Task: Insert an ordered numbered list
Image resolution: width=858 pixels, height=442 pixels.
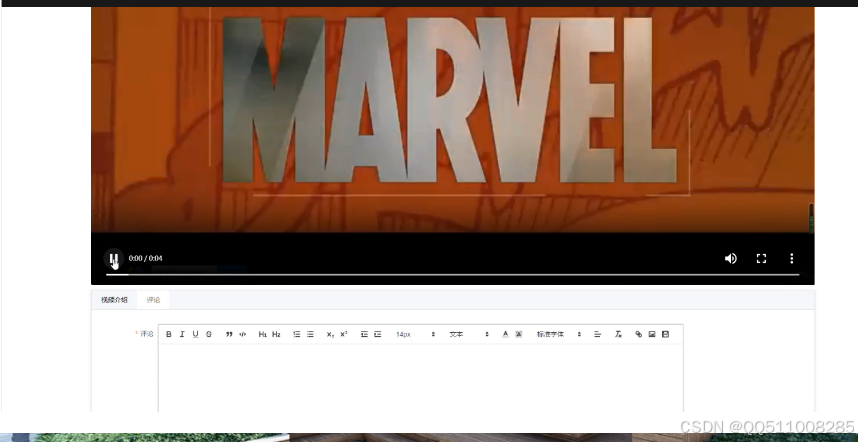Action: click(297, 334)
